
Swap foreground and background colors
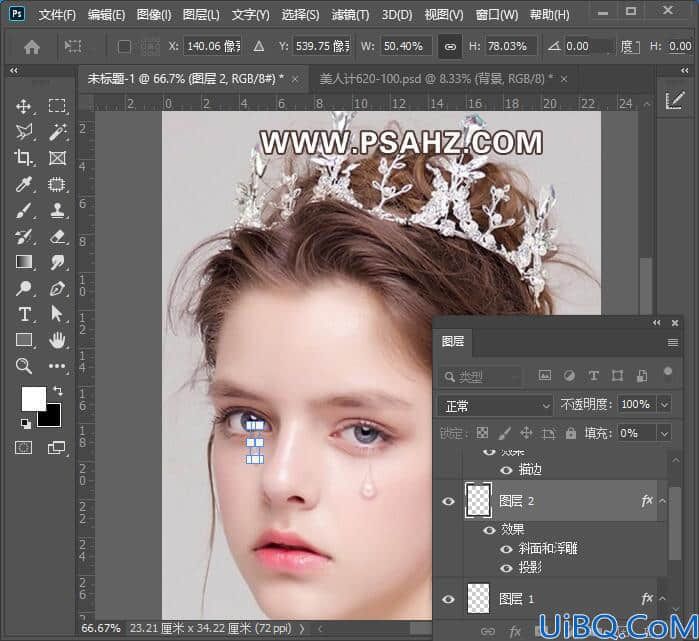58,391
